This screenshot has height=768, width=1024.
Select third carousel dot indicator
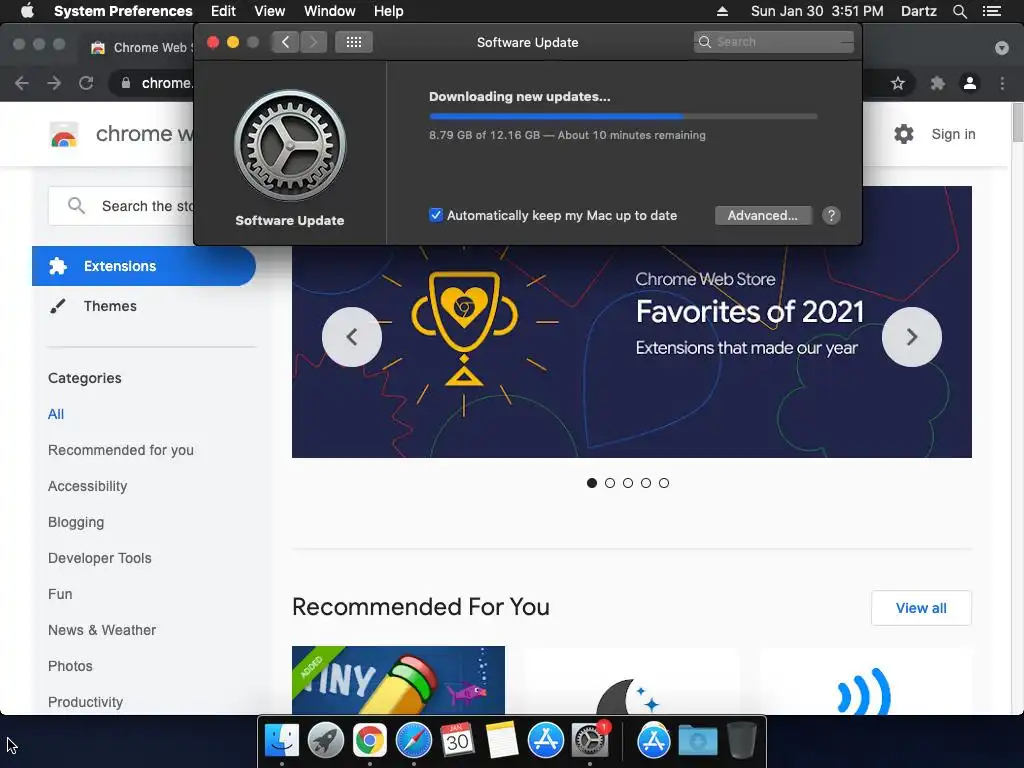(628, 483)
